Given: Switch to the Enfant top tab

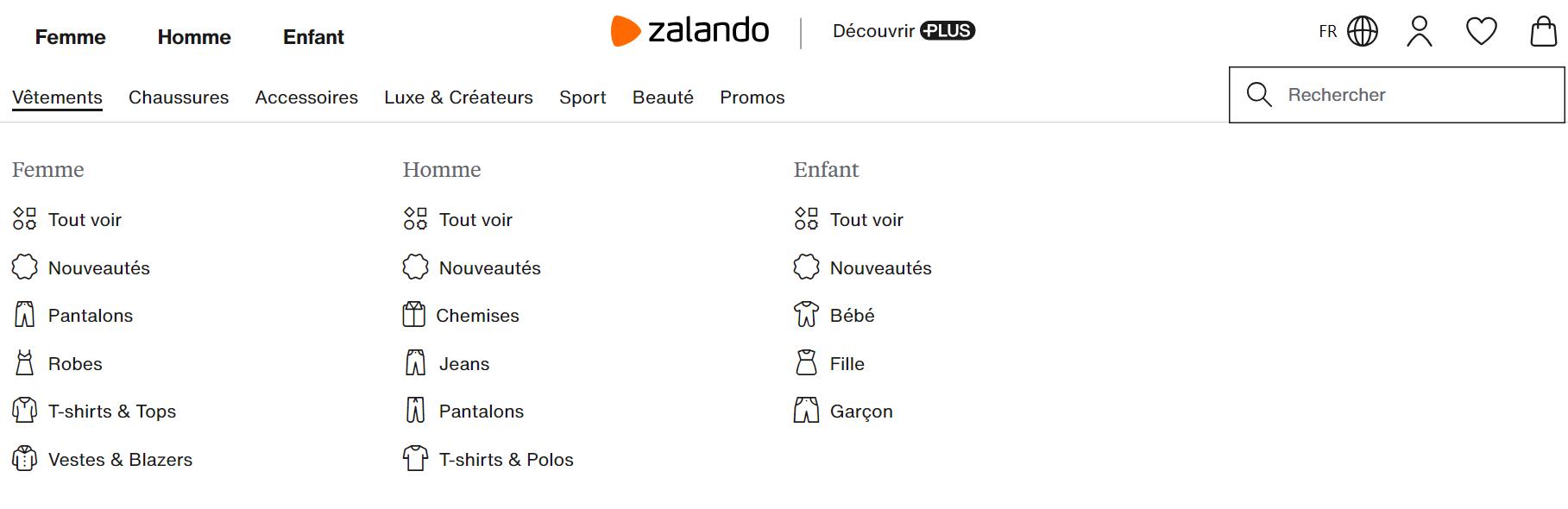Looking at the screenshot, I should click(313, 37).
